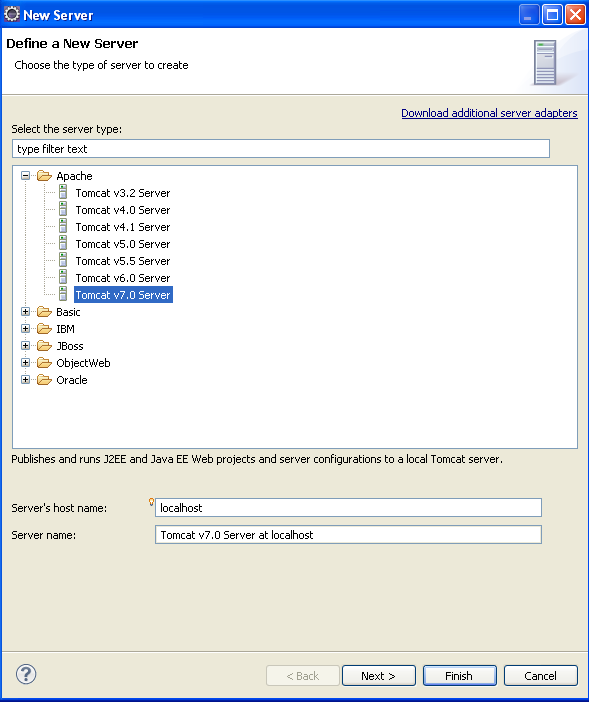This screenshot has height=702, width=589.
Task: Expand the Basic server category
Action: click(26, 312)
